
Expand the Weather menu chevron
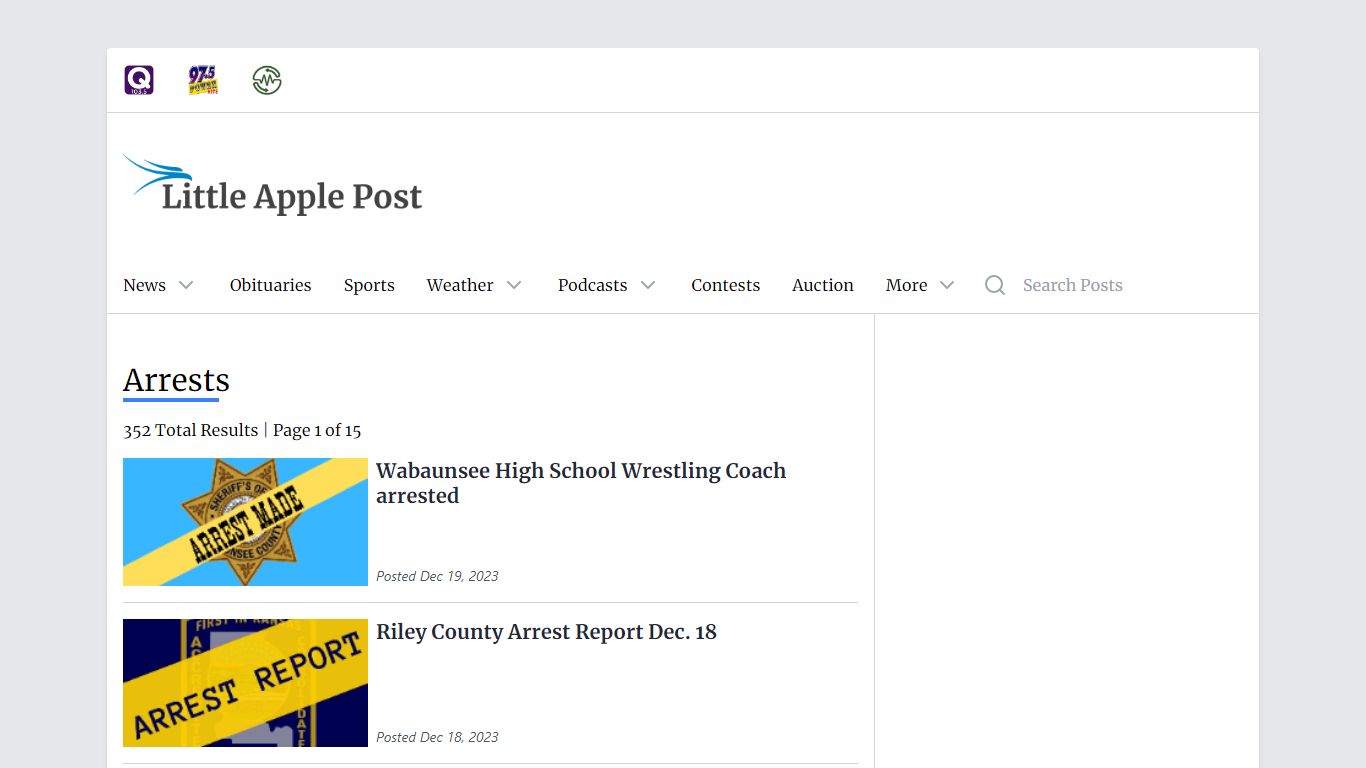514,285
